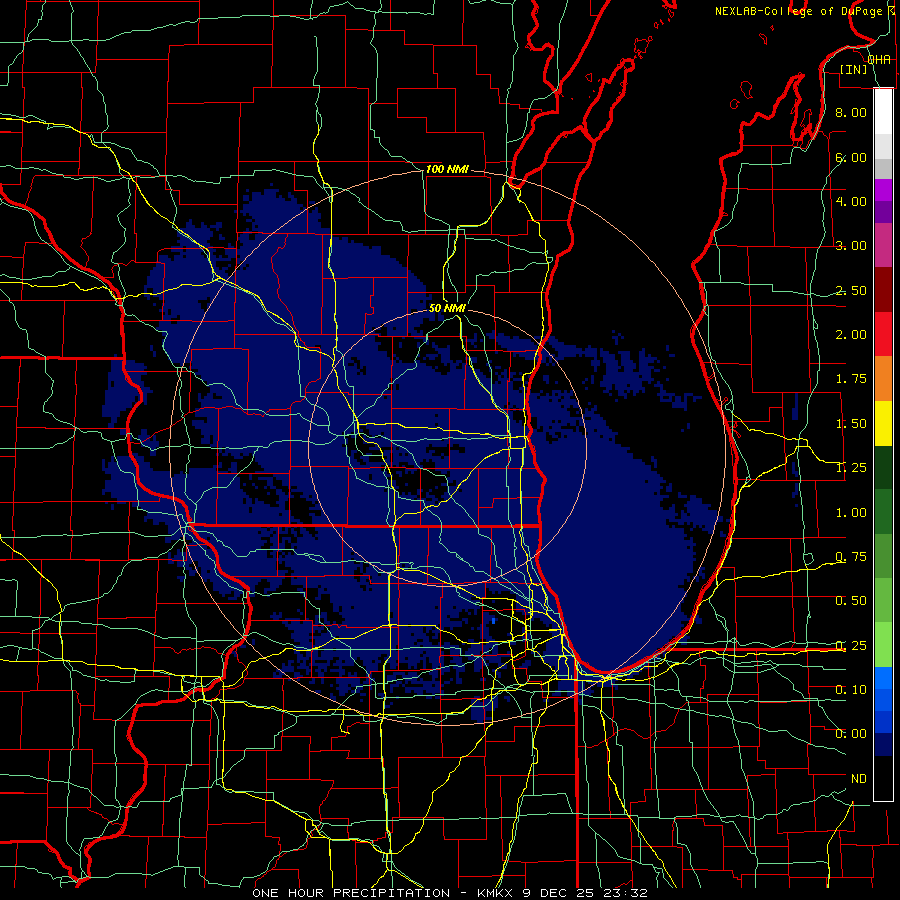Select the 2.50 legend value

851,290
